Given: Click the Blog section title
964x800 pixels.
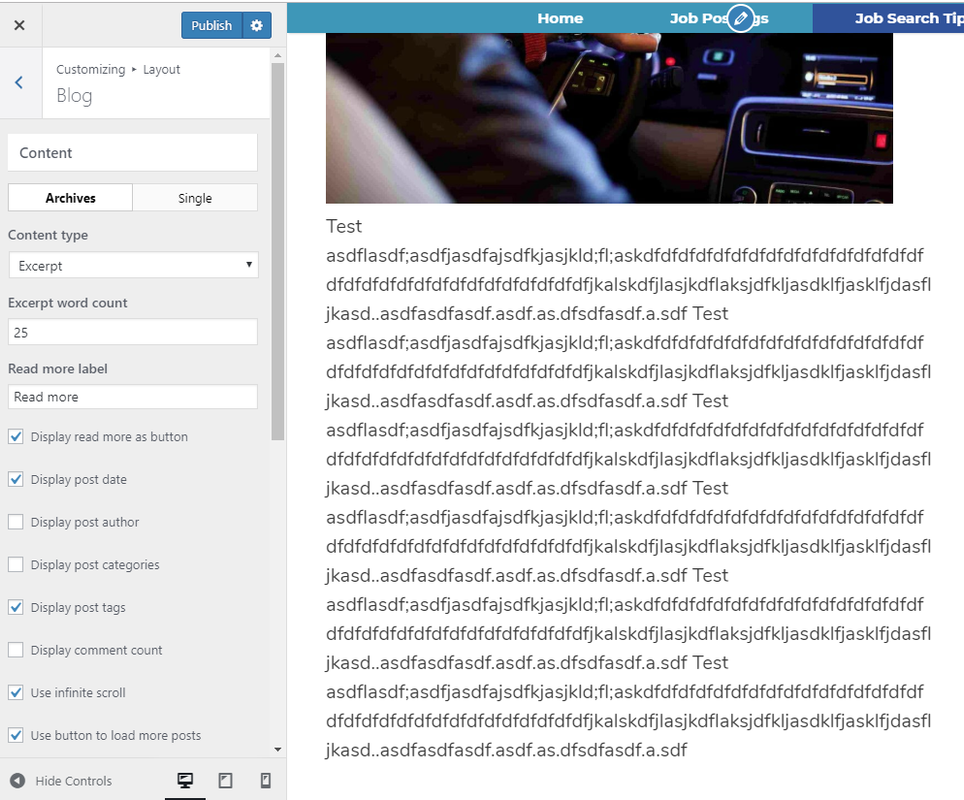Looking at the screenshot, I should tap(74, 96).
